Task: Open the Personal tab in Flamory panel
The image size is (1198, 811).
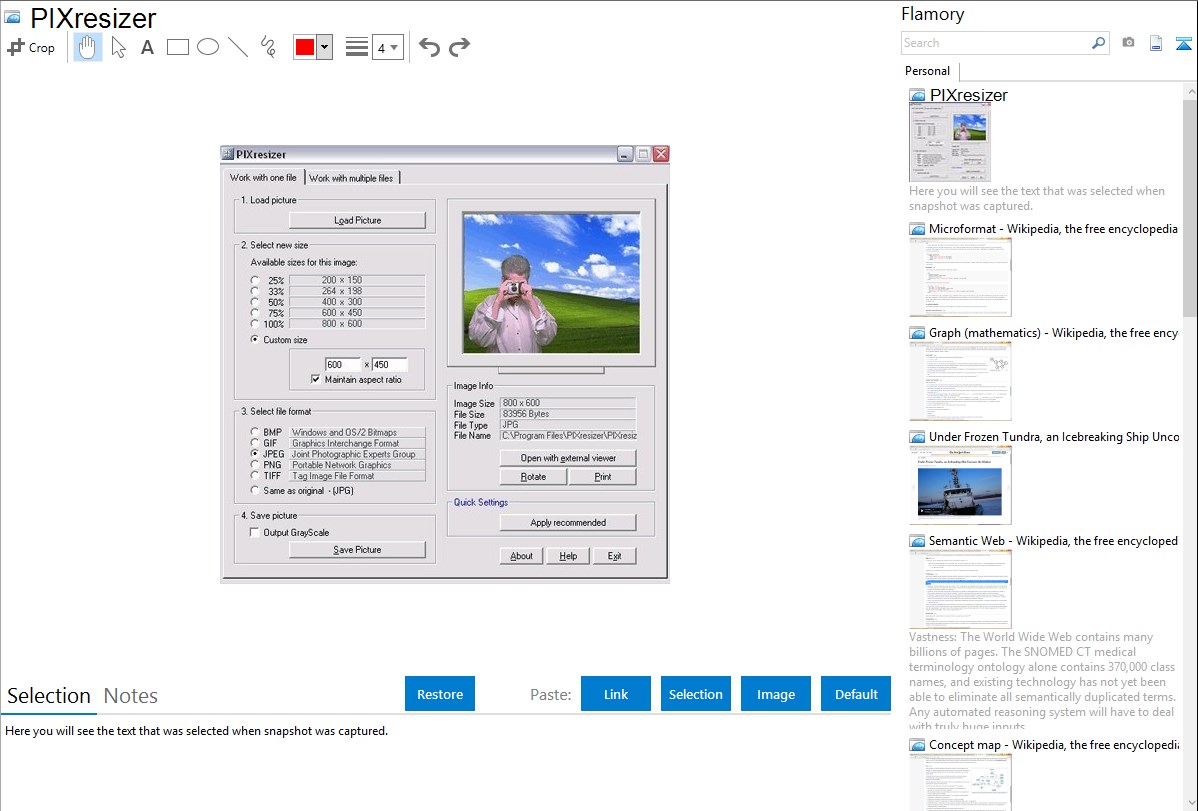Action: pyautogui.click(x=928, y=71)
